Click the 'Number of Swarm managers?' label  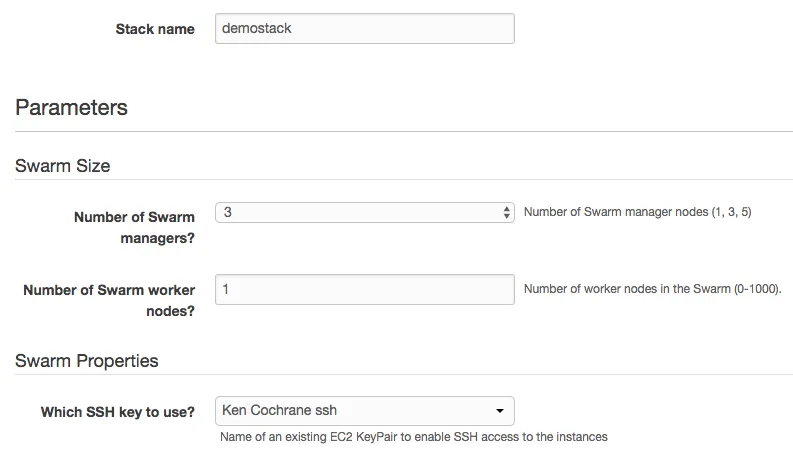pos(135,227)
